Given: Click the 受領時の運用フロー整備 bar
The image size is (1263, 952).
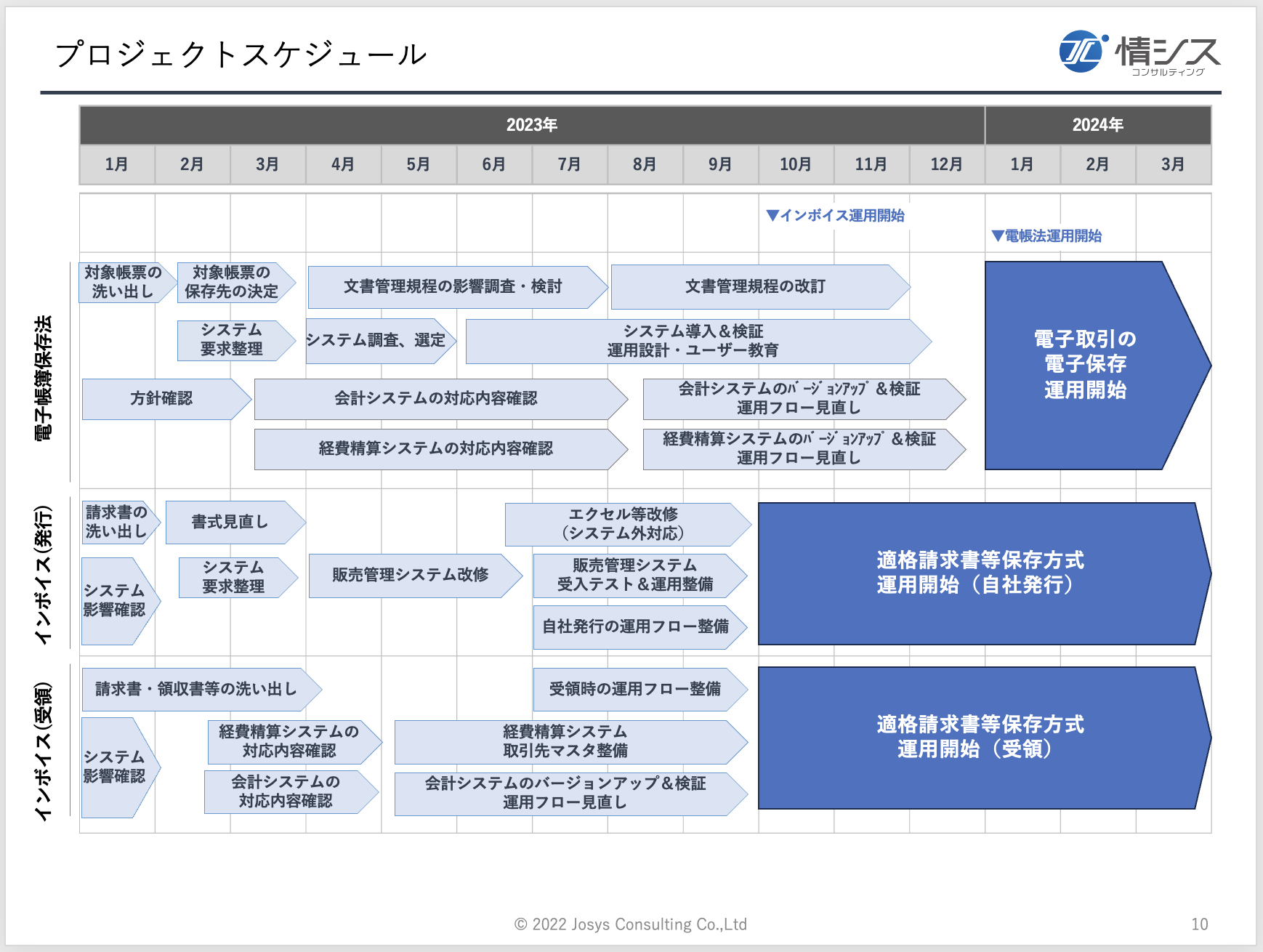Looking at the screenshot, I should coord(638,690).
